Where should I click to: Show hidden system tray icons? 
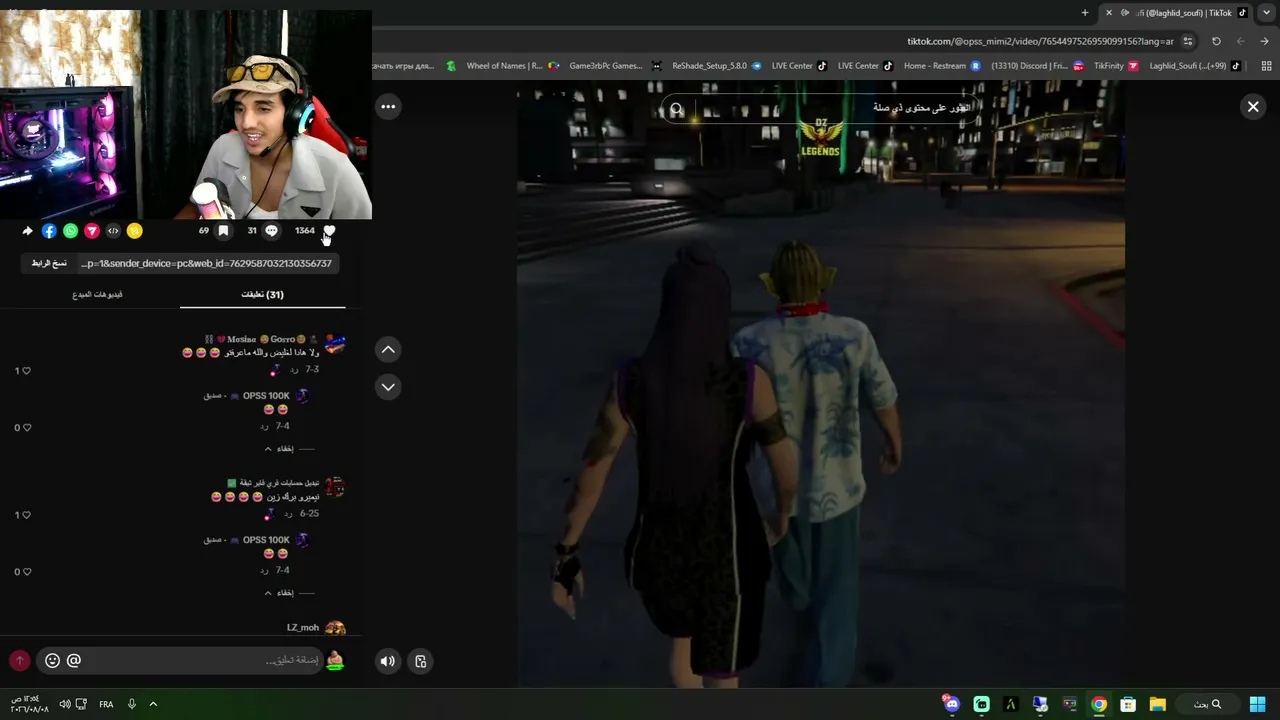point(153,704)
